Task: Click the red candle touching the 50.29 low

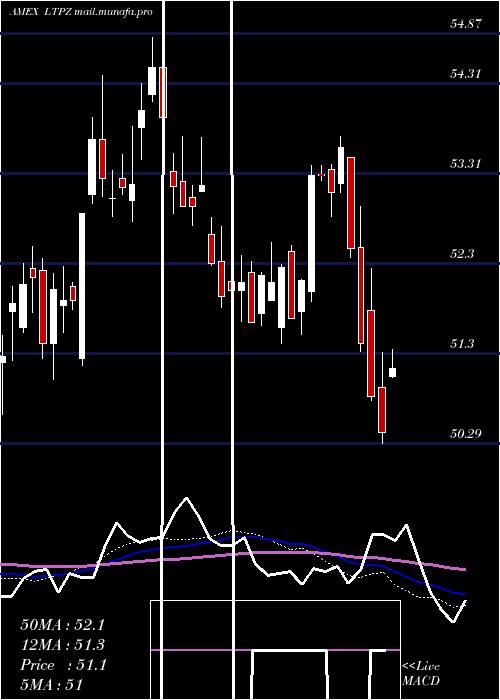Action: [x=382, y=410]
